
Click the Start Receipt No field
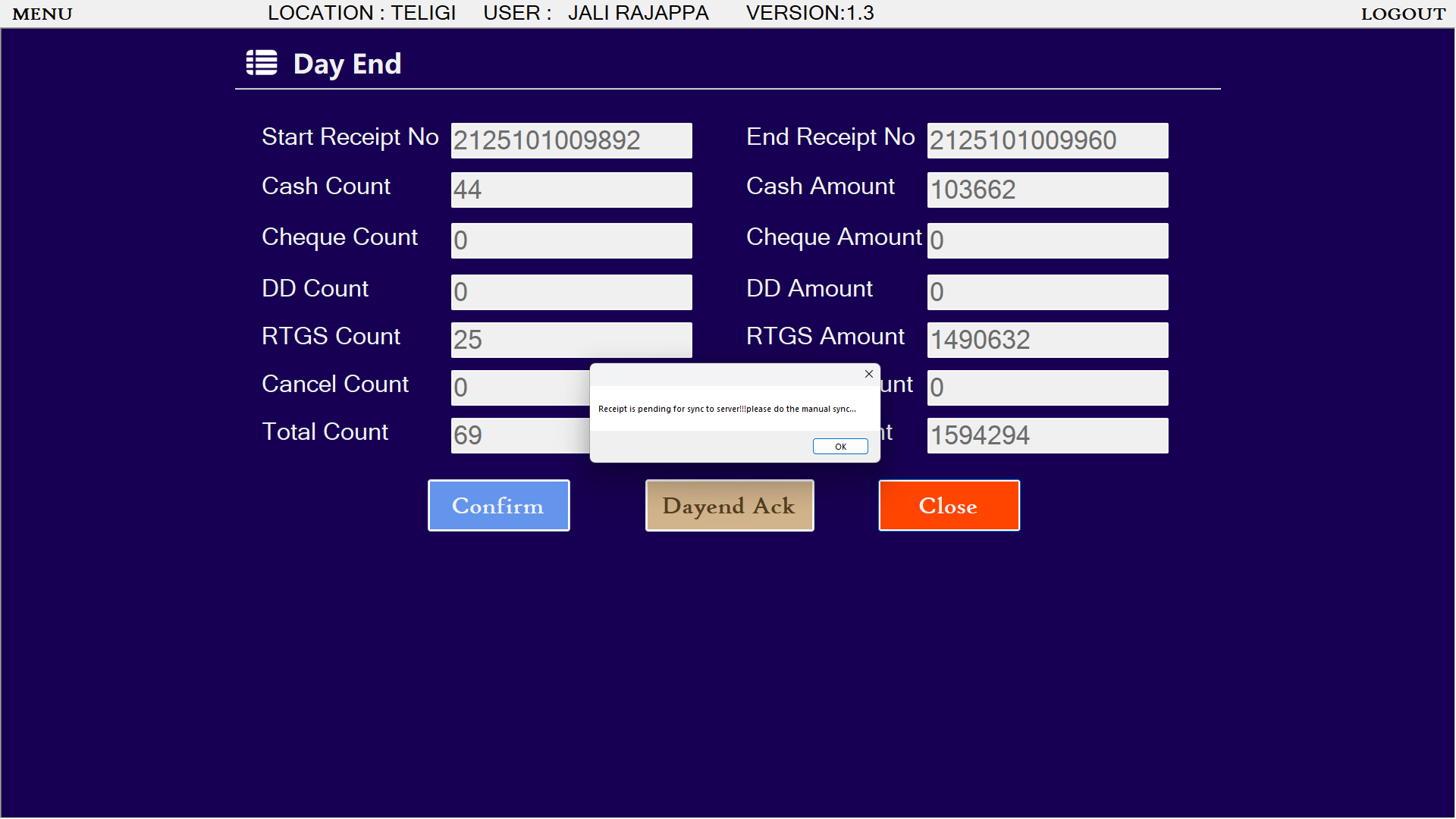tap(571, 141)
